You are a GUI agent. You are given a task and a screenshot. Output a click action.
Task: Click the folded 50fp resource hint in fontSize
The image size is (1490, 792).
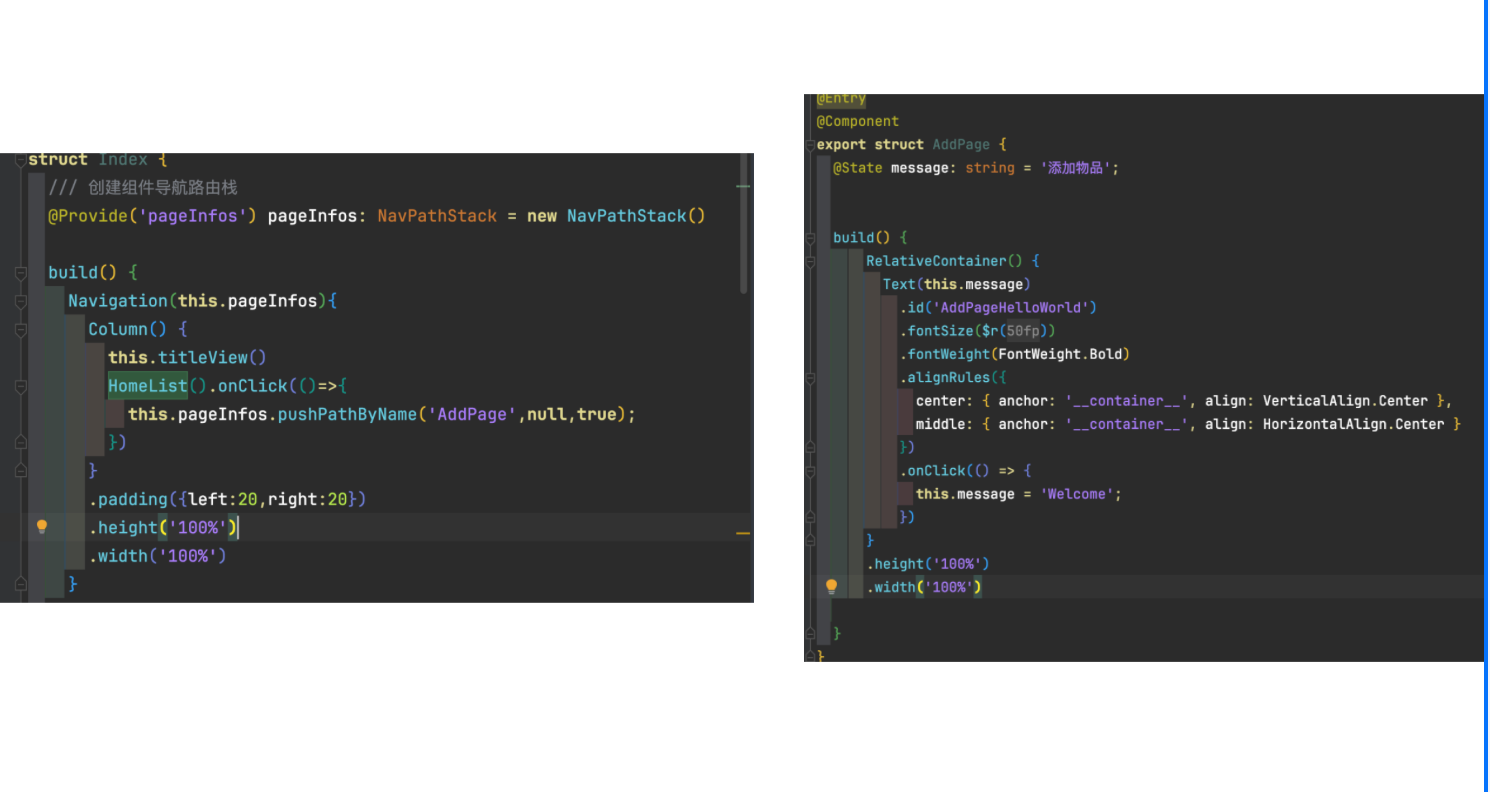[x=1023, y=331]
